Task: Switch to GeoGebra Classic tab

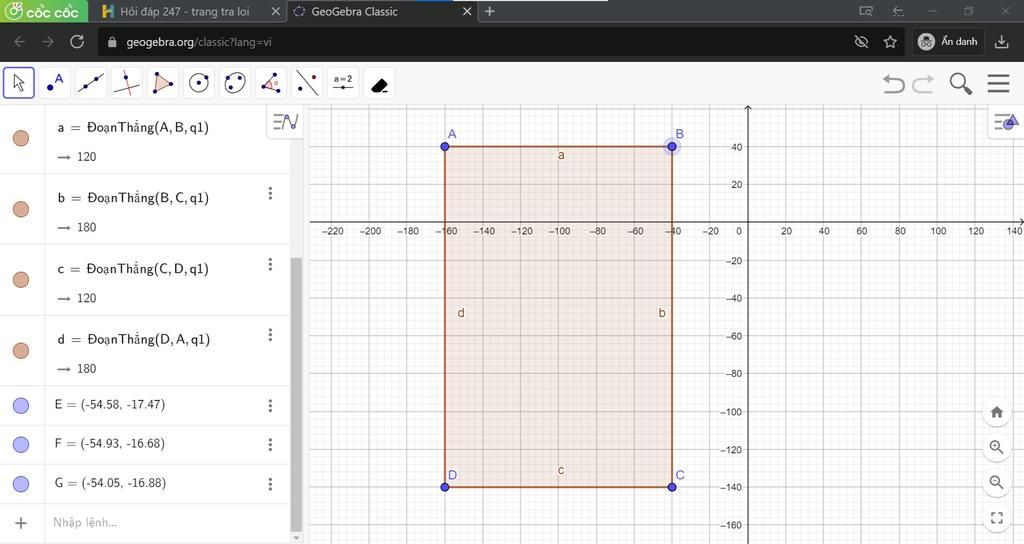Action: [383, 12]
